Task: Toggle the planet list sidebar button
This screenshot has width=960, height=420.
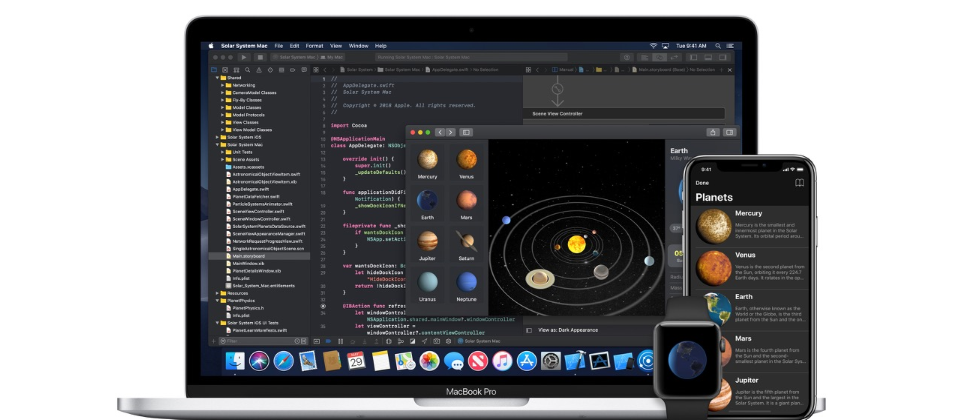Action: pos(466,132)
